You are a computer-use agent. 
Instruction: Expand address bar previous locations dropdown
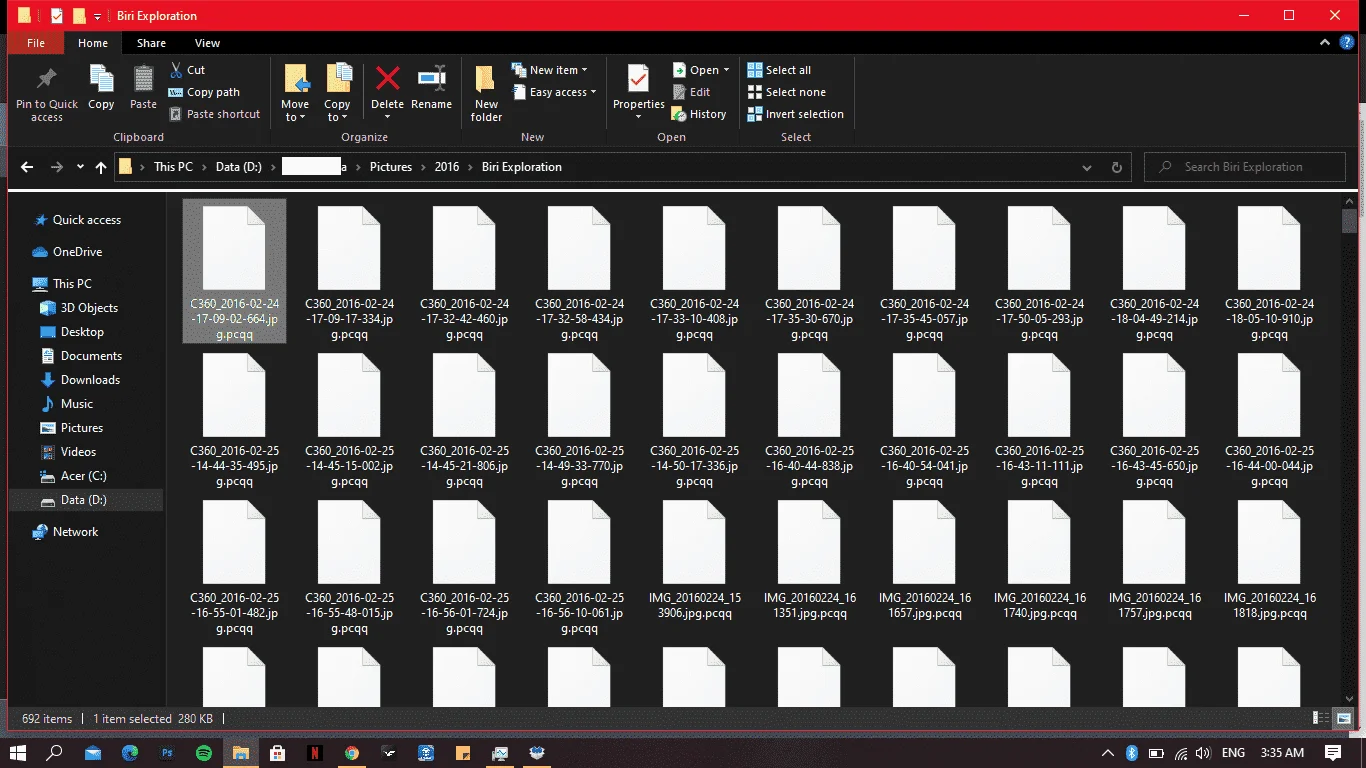click(1087, 167)
